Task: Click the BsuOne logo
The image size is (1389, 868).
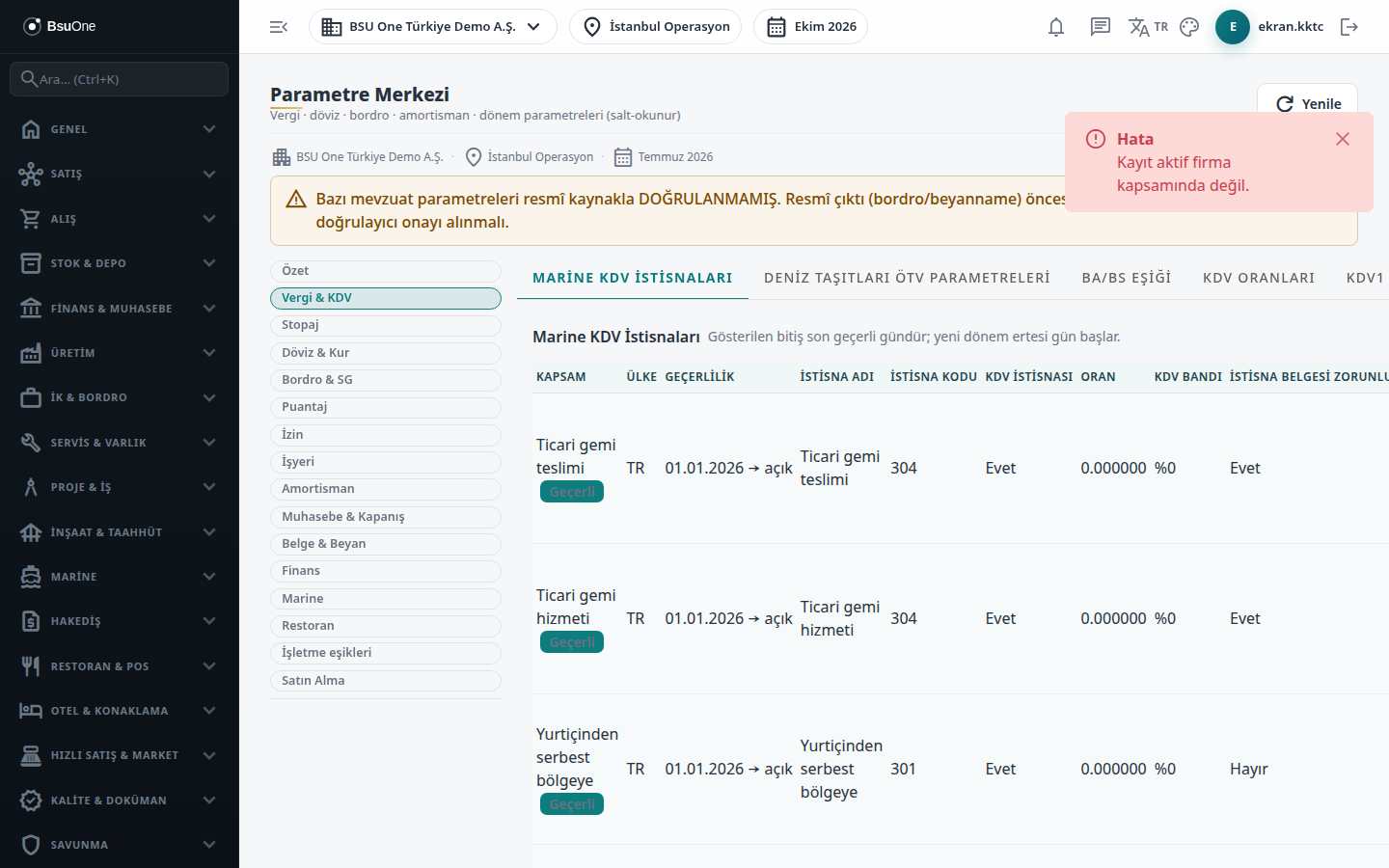Action: 60,26
